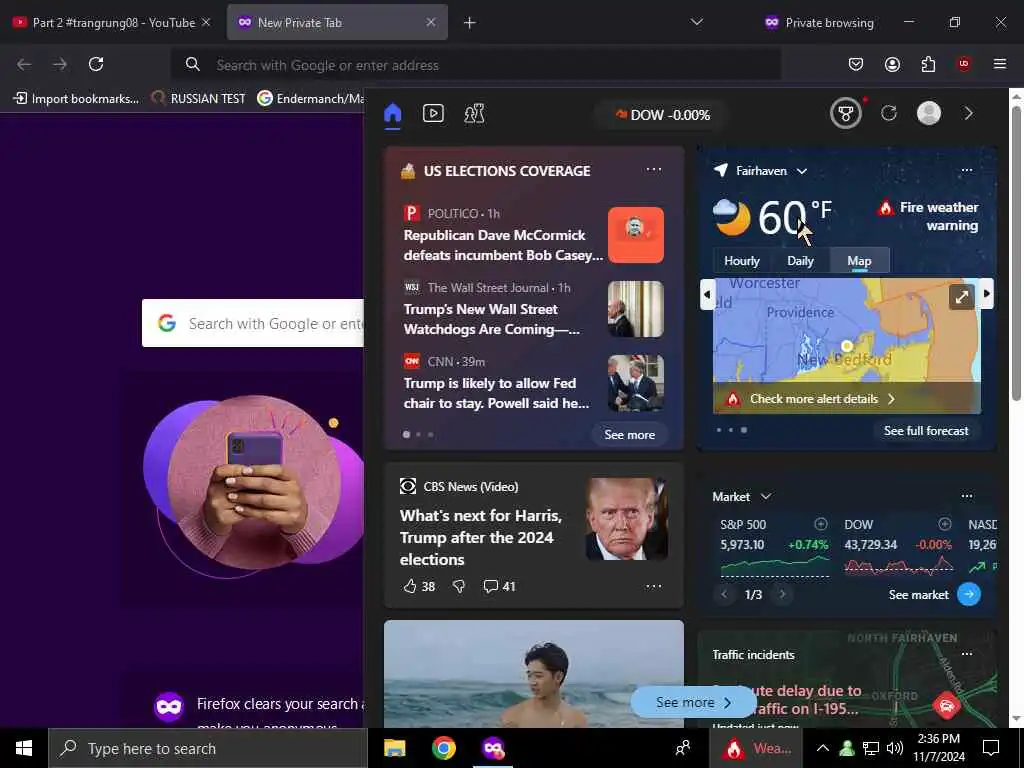Viewport: 1024px width, 768px height.
Task: Launch Chrome from taskbar
Action: coord(443,748)
